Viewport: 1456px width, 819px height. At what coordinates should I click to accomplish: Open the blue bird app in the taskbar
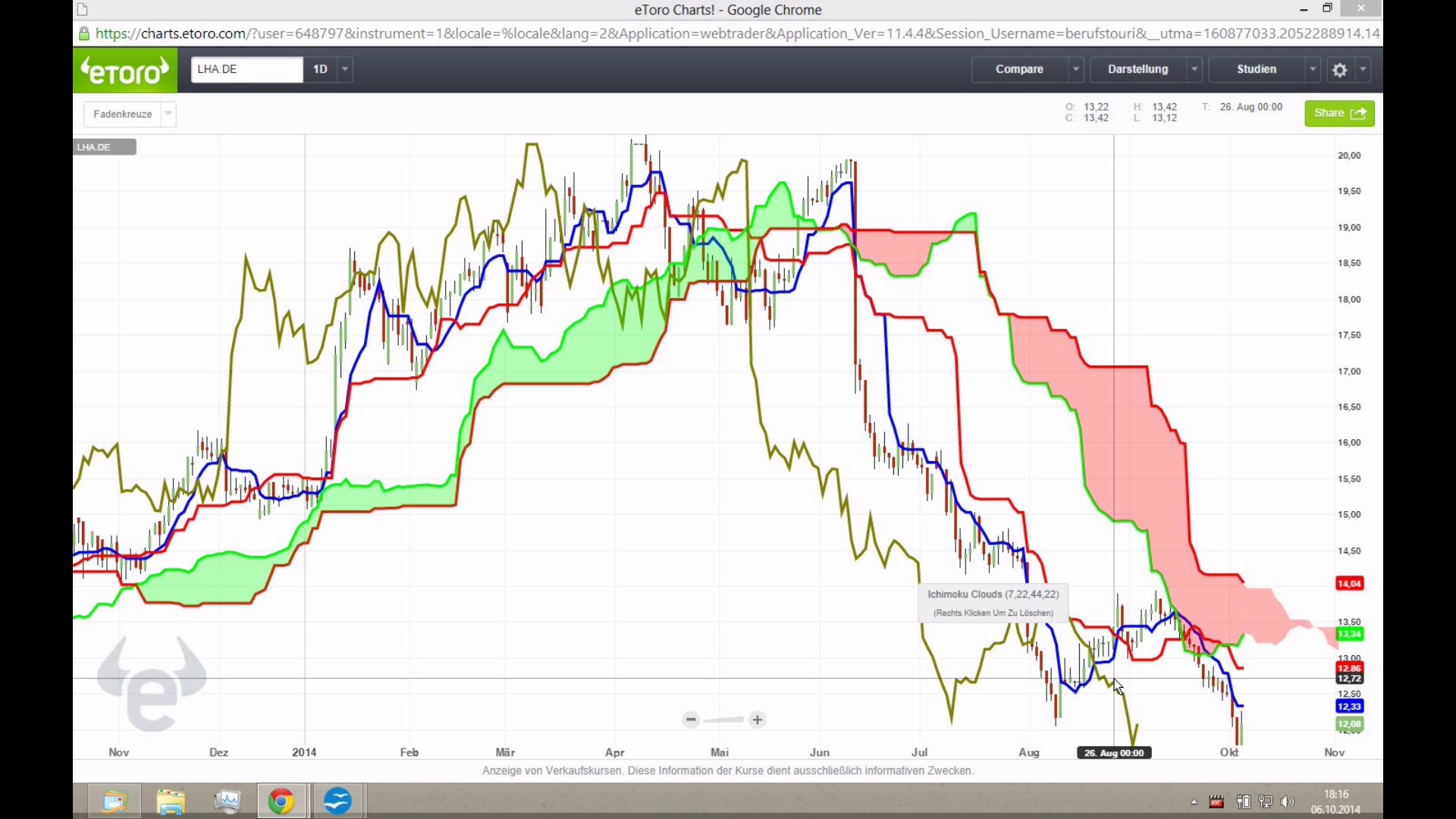click(337, 802)
